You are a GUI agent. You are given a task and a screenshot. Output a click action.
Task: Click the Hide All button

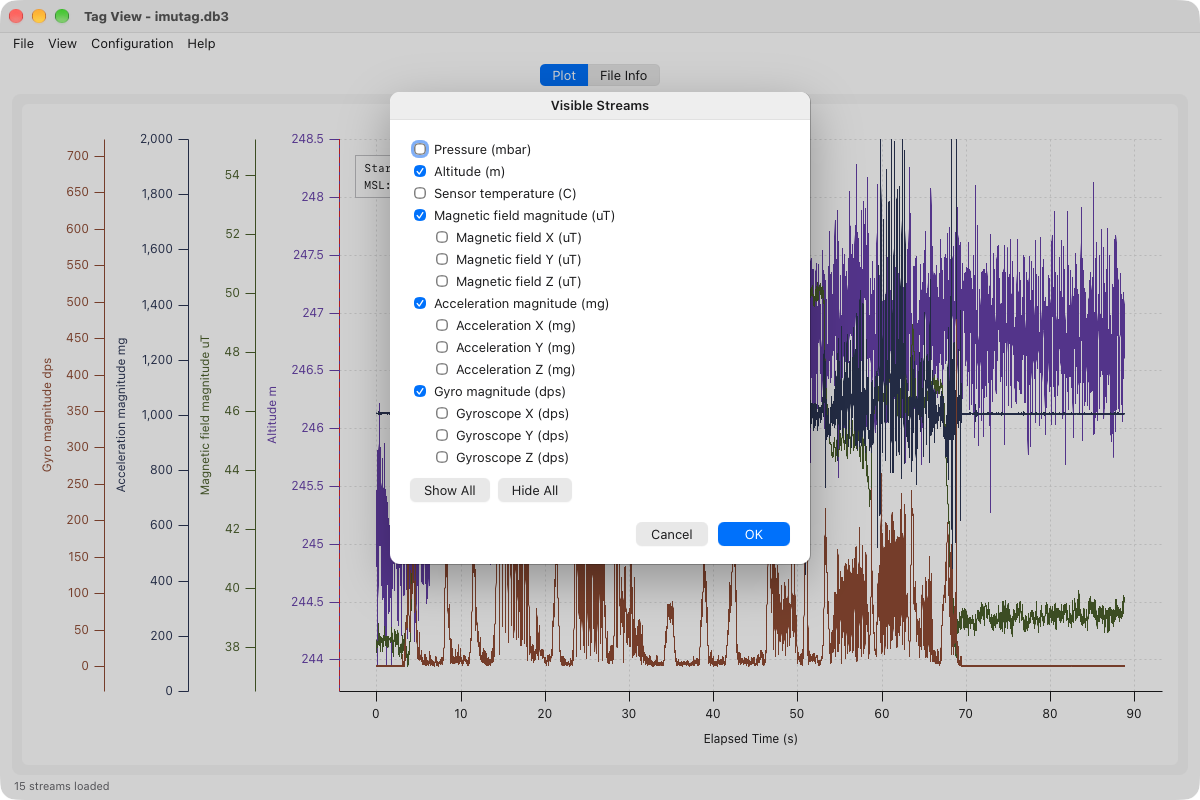pos(535,490)
